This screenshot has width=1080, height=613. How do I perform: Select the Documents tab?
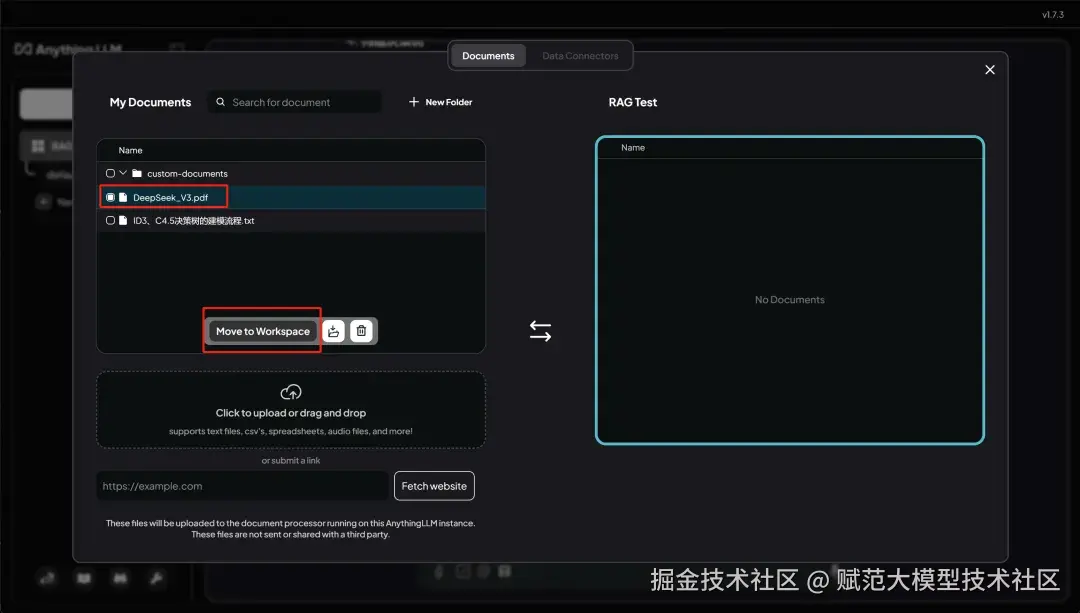[x=487, y=55]
